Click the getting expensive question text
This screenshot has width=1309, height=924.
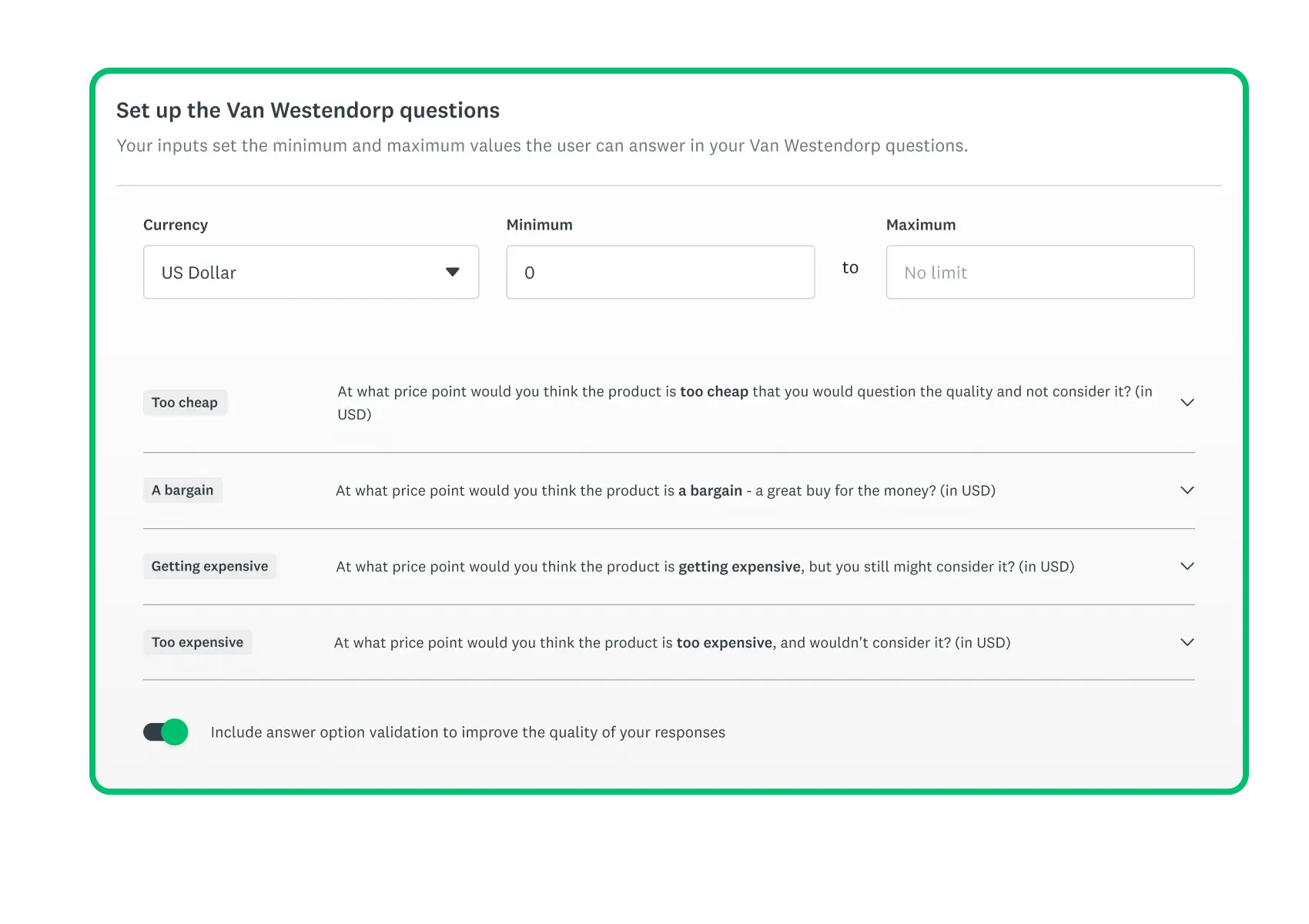pos(705,567)
